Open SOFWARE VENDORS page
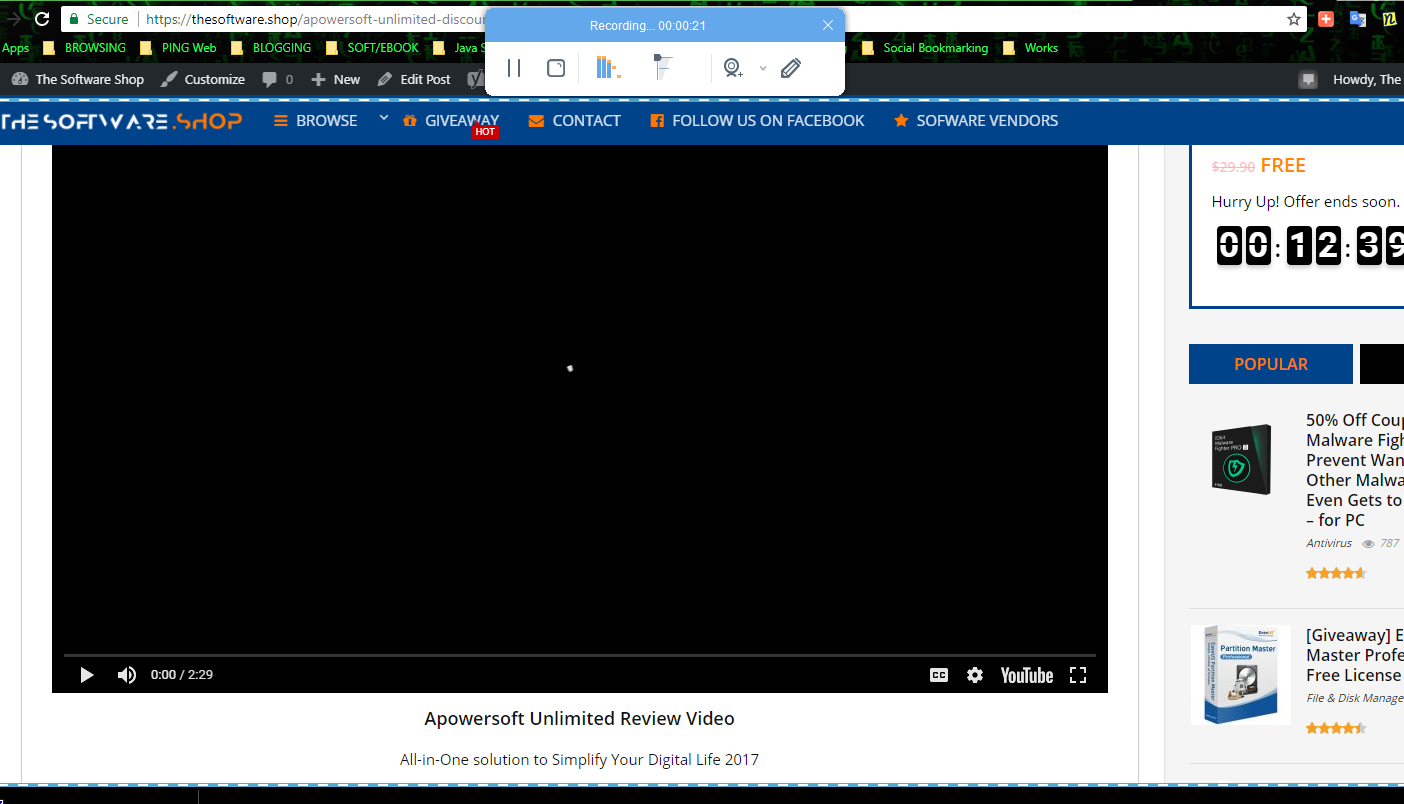The image size is (1404, 804). coord(976,121)
